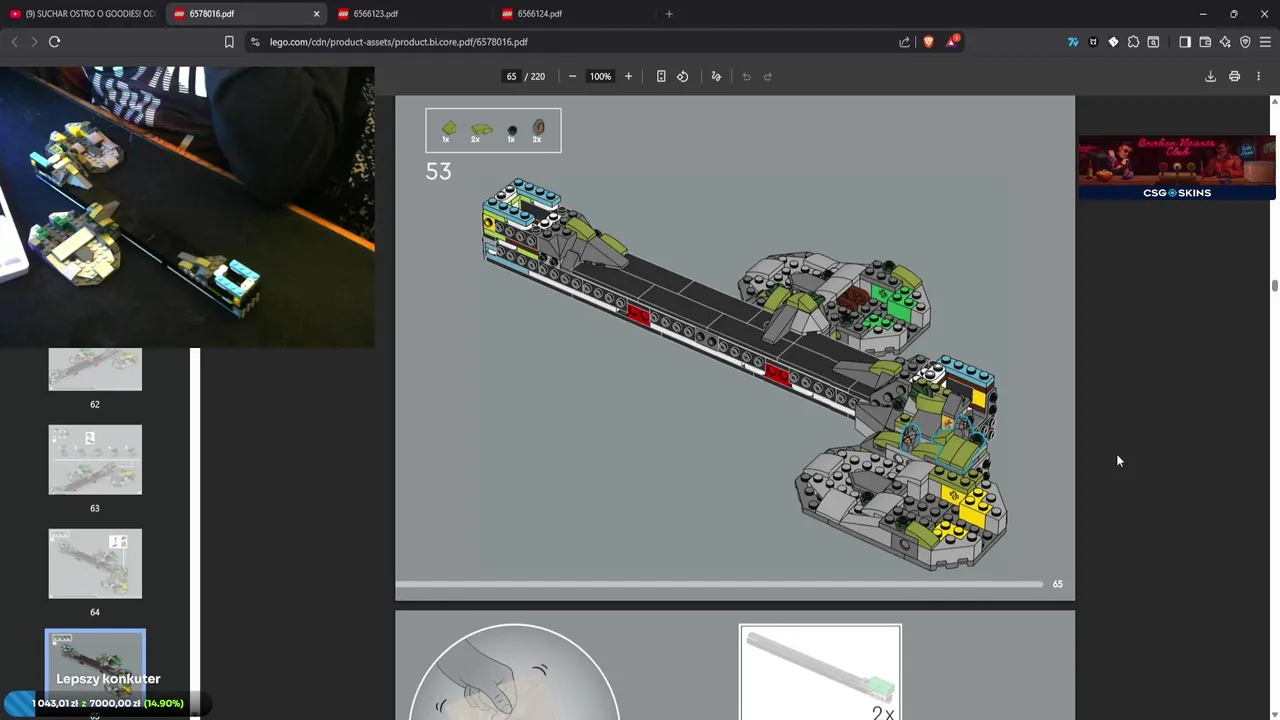This screenshot has width=1280, height=720.
Task: Click the parts list box for step 53
Action: (x=493, y=130)
